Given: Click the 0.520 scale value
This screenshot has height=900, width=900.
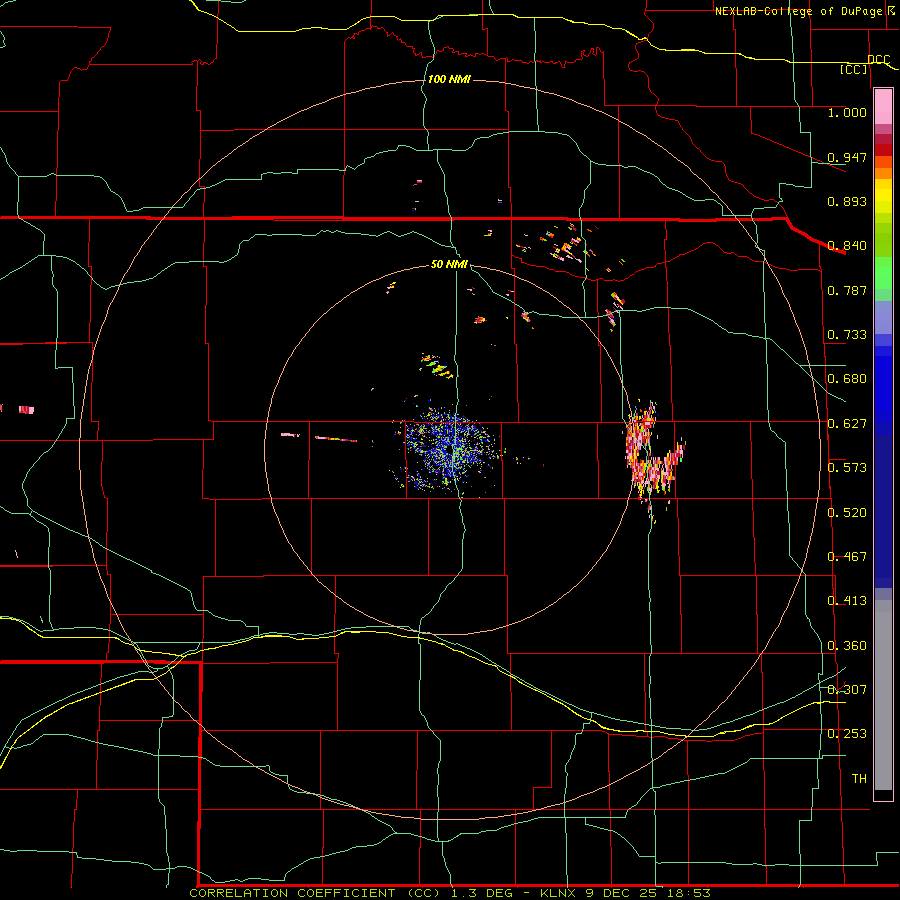Looking at the screenshot, I should coord(847,513).
